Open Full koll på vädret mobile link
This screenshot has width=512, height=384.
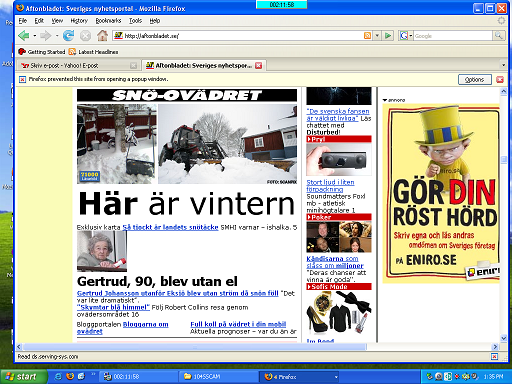pyautogui.click(x=238, y=324)
